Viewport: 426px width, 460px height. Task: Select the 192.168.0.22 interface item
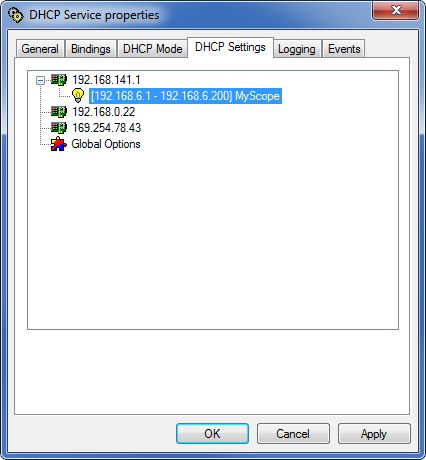point(104,112)
